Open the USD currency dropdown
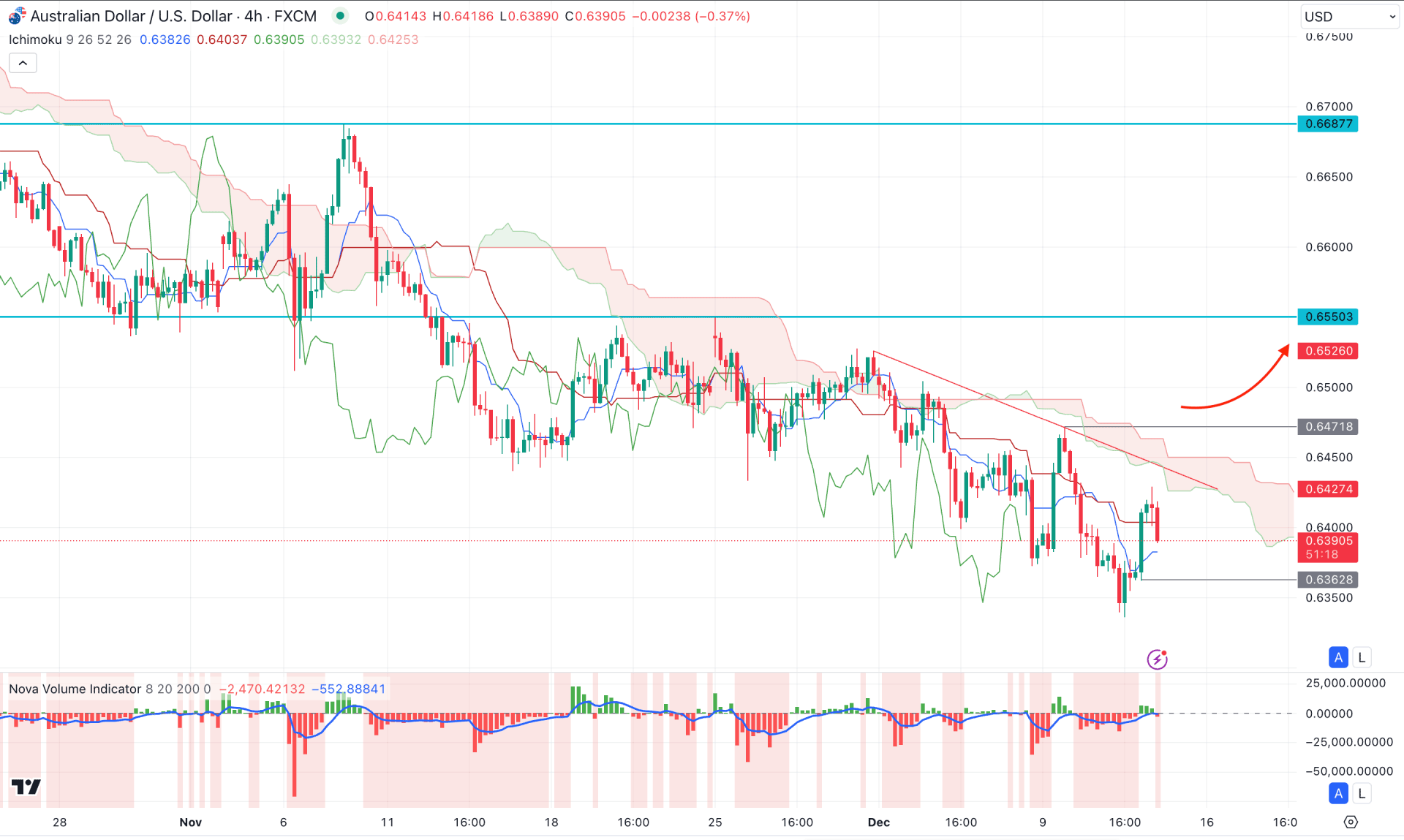The height and width of the screenshot is (840, 1404). [x=1349, y=16]
